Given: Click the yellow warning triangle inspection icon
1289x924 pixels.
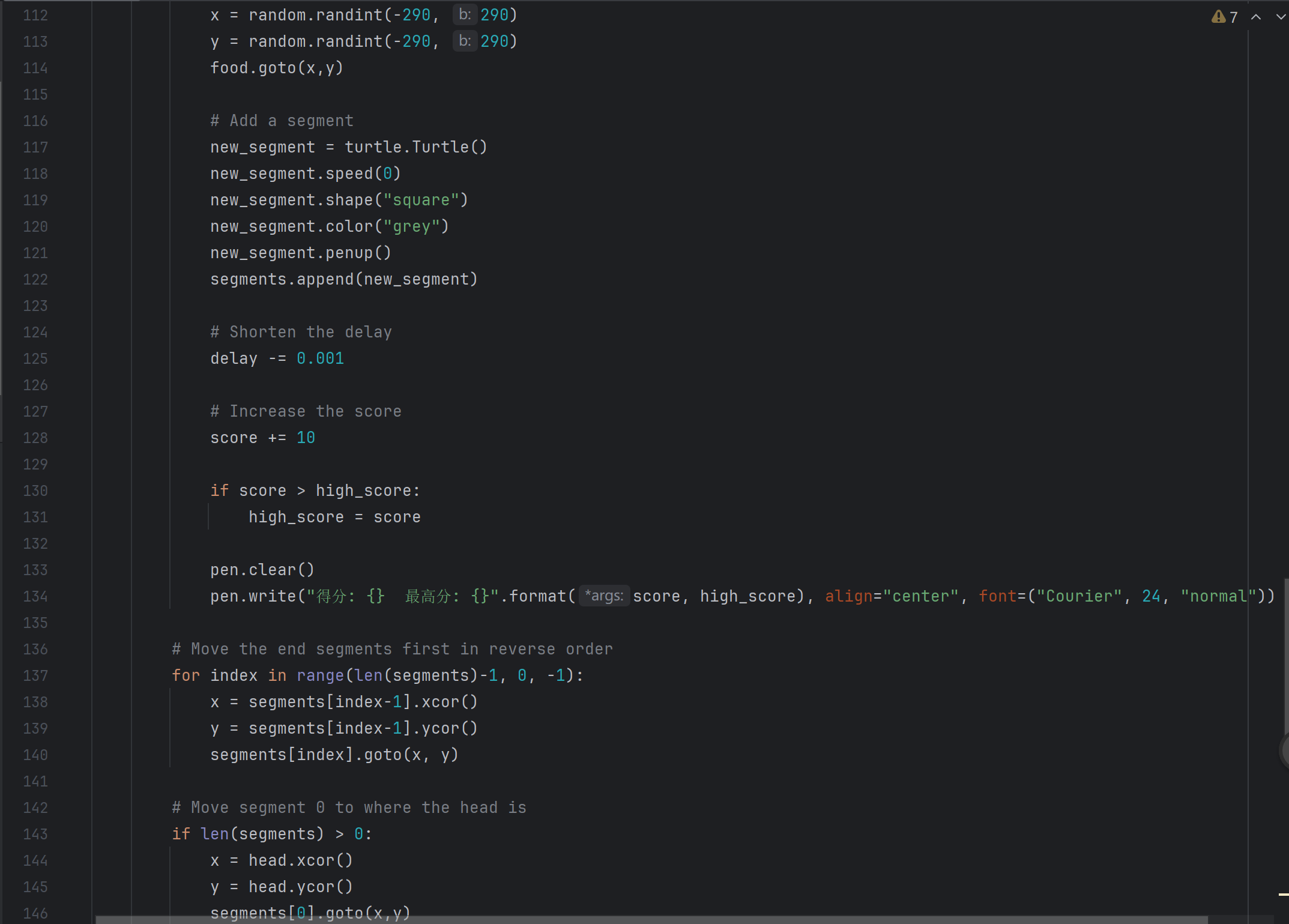Looking at the screenshot, I should click(x=1218, y=17).
